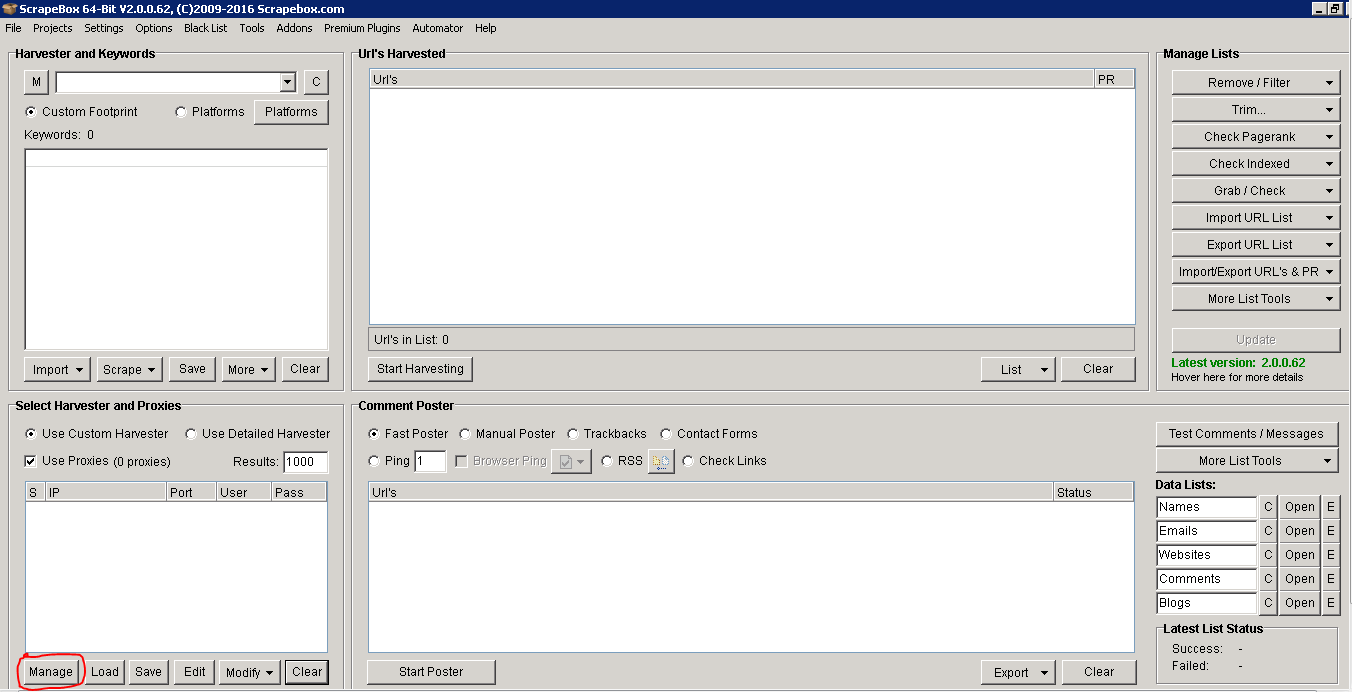This screenshot has height=692, width=1352.
Task: Open the Addons menu
Action: (x=294, y=28)
